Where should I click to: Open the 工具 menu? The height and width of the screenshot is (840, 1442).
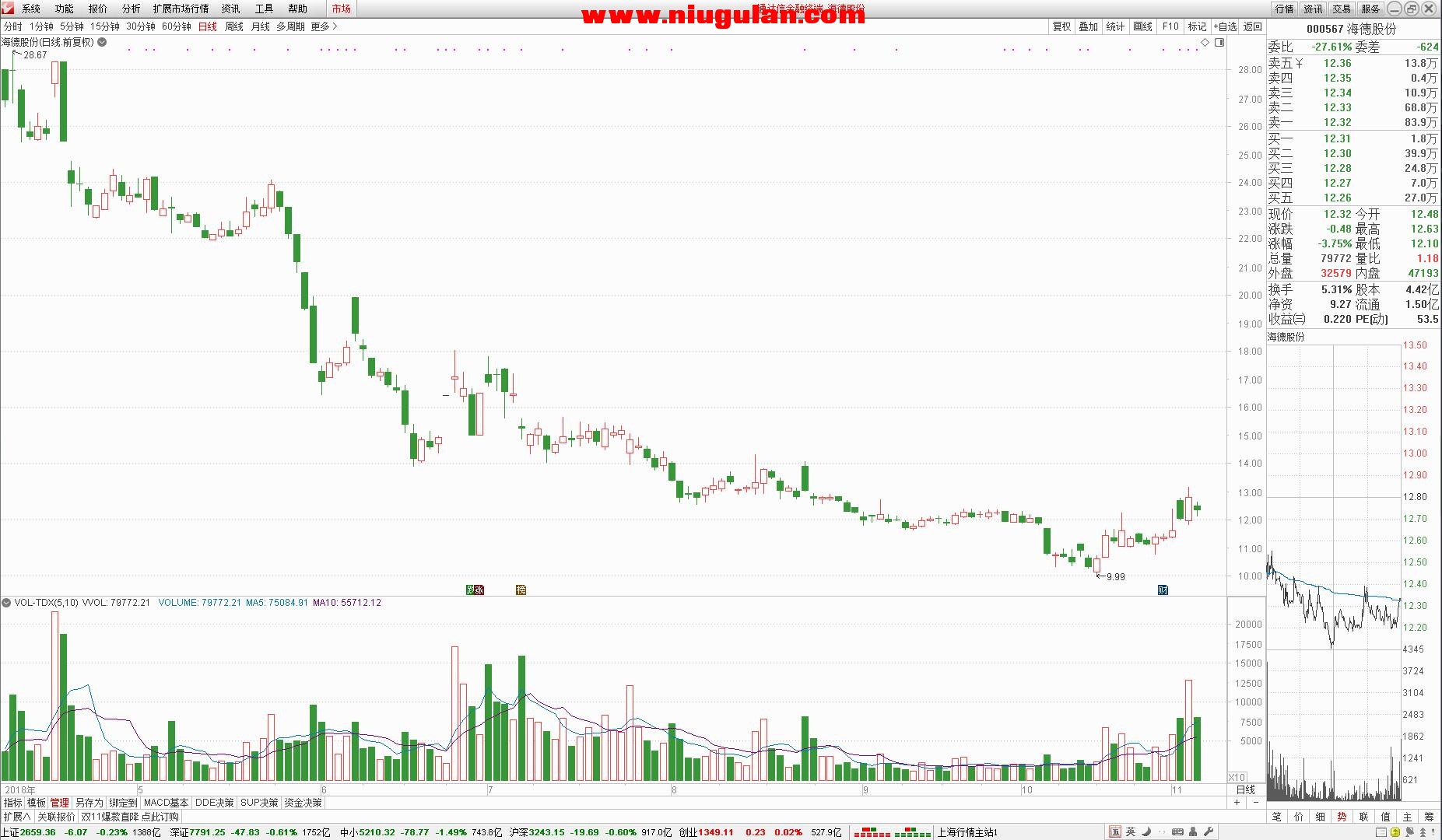[x=265, y=9]
